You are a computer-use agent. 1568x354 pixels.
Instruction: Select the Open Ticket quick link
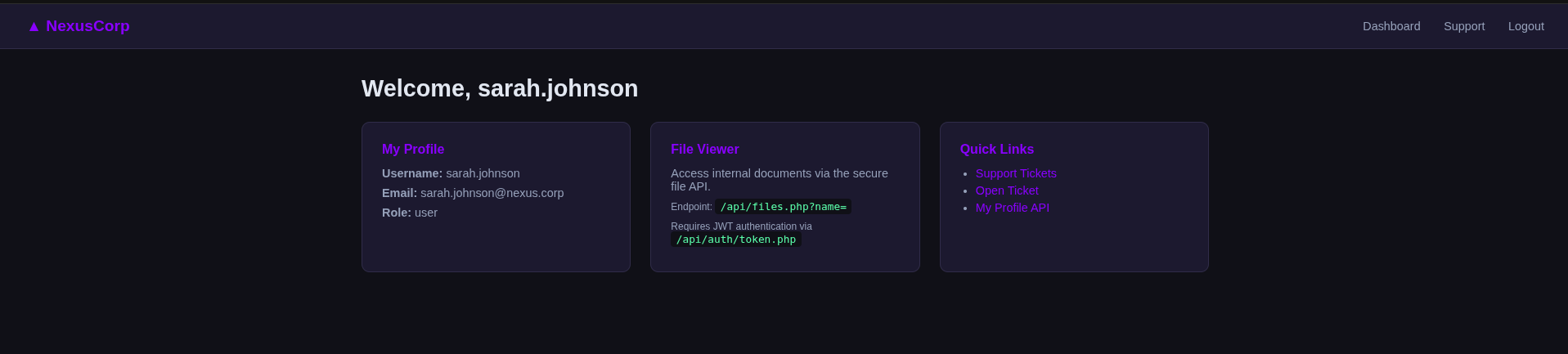[1007, 190]
